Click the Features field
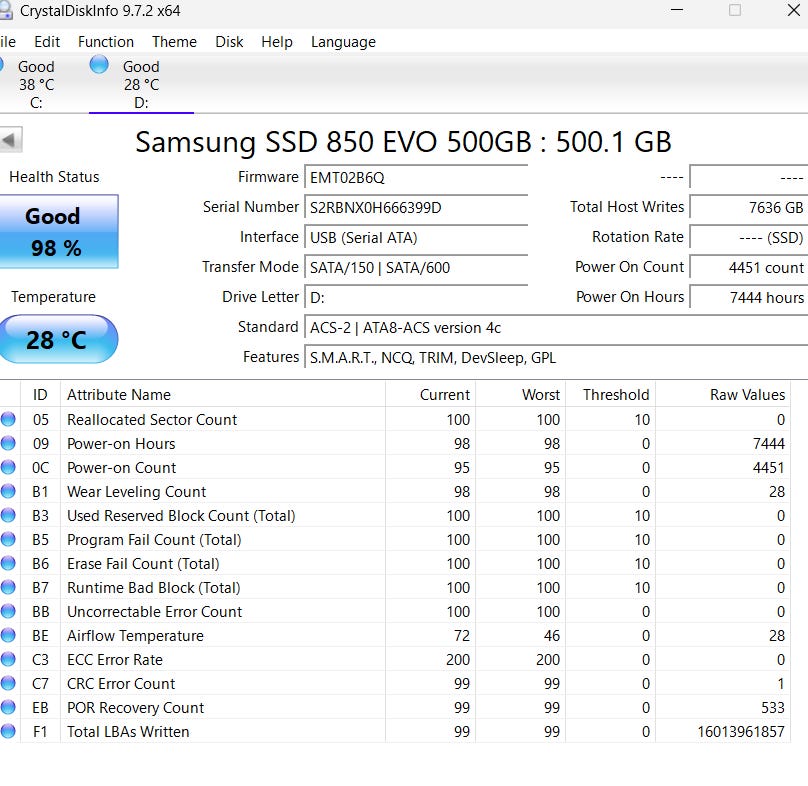This screenshot has width=808, height=786. click(556, 358)
